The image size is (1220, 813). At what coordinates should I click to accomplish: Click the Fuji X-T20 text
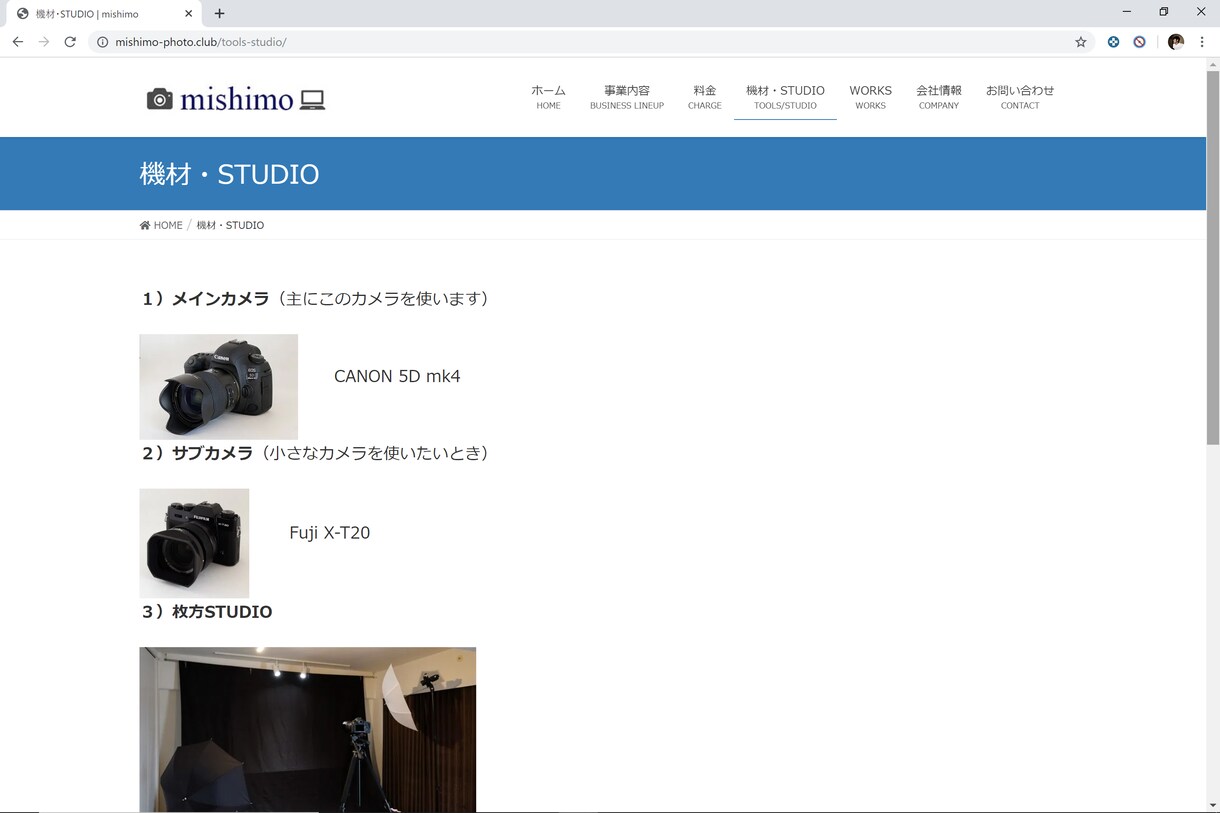(x=330, y=533)
